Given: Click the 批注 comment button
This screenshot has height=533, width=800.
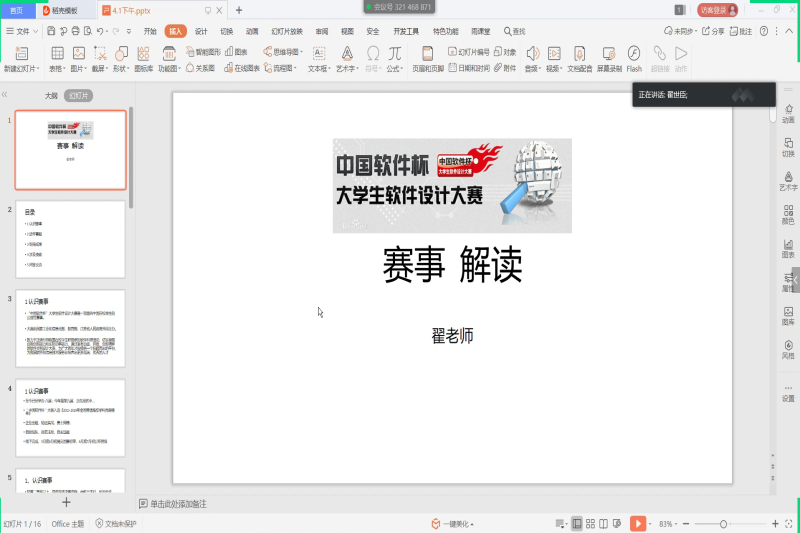Looking at the screenshot, I should tap(741, 31).
